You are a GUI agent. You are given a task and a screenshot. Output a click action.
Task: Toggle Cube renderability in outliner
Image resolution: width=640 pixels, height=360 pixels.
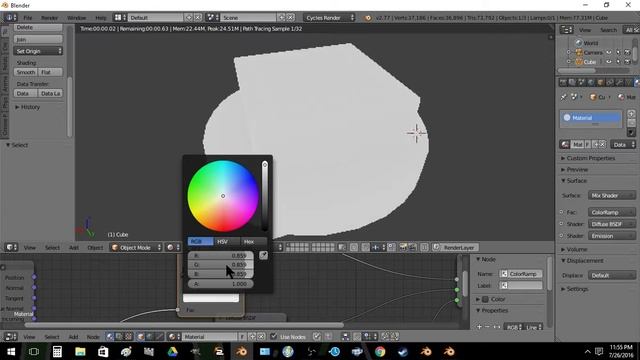[627, 62]
